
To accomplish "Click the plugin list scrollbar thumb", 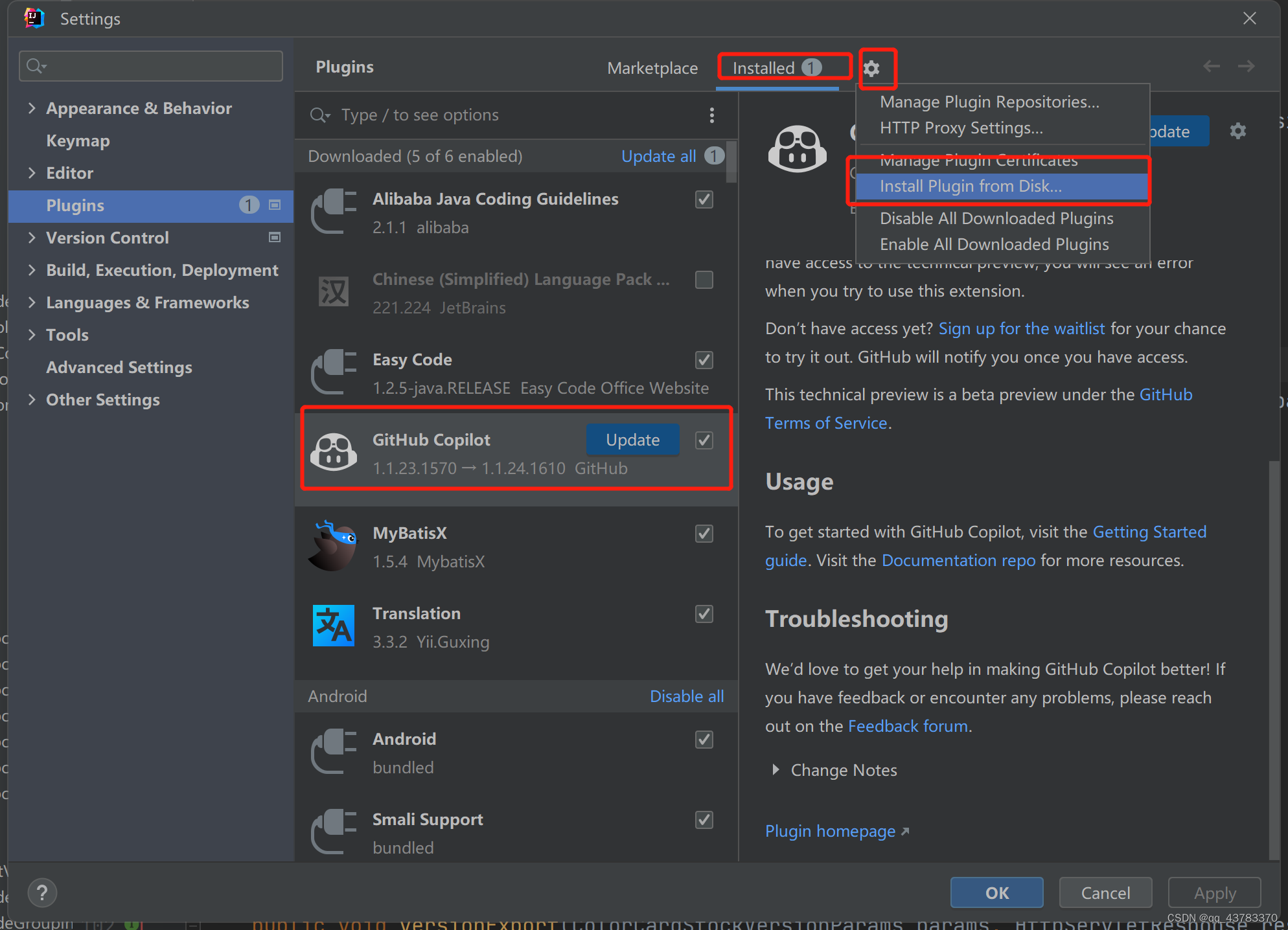I will 731,162.
